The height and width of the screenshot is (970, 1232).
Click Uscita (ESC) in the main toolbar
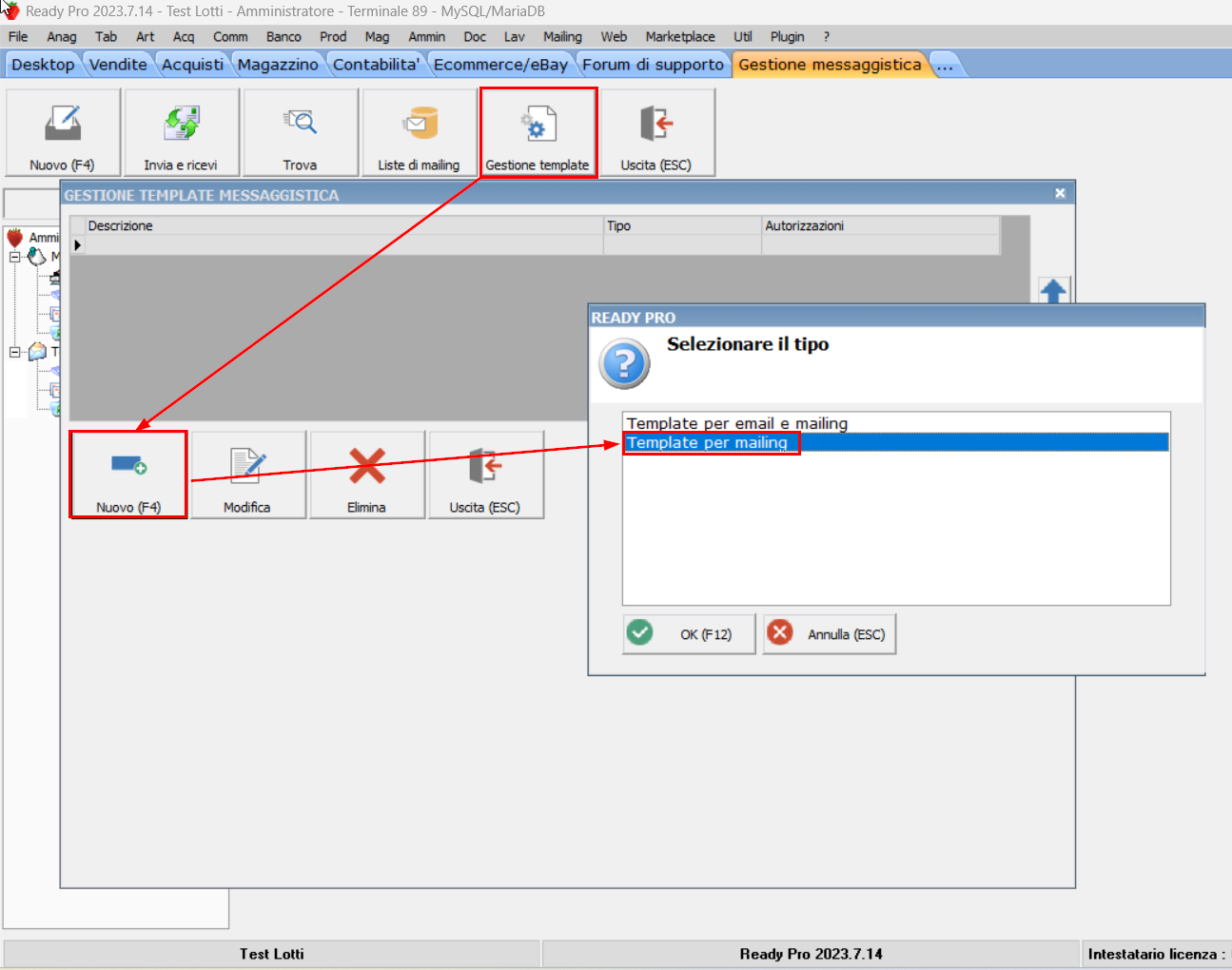(x=657, y=132)
